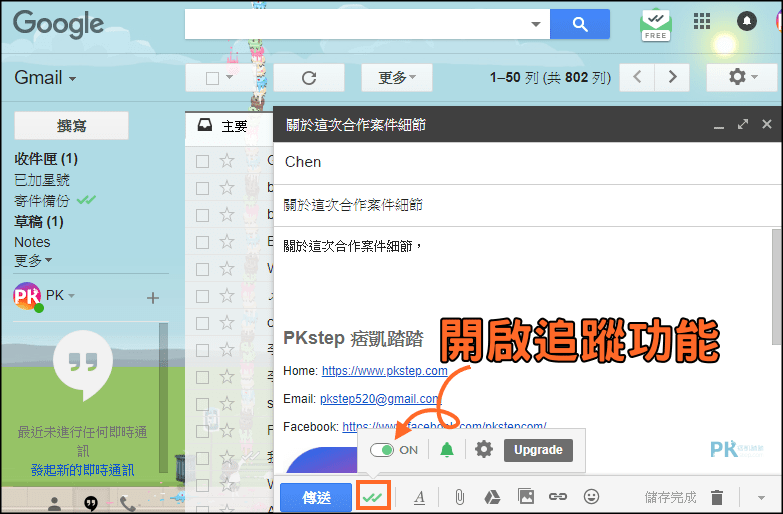Open the pkstep.com home link
This screenshot has height=514, width=783.
(x=385, y=371)
